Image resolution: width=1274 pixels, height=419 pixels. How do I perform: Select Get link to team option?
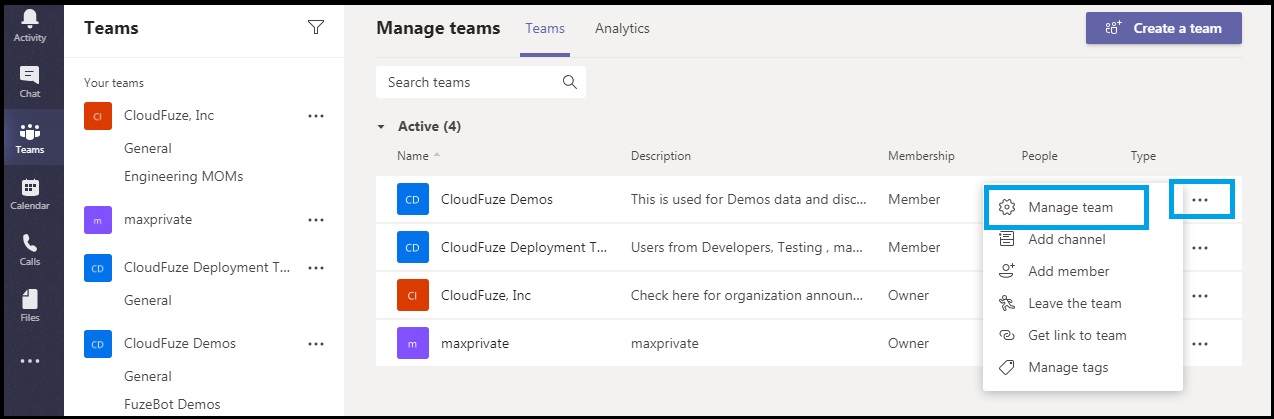[1077, 335]
